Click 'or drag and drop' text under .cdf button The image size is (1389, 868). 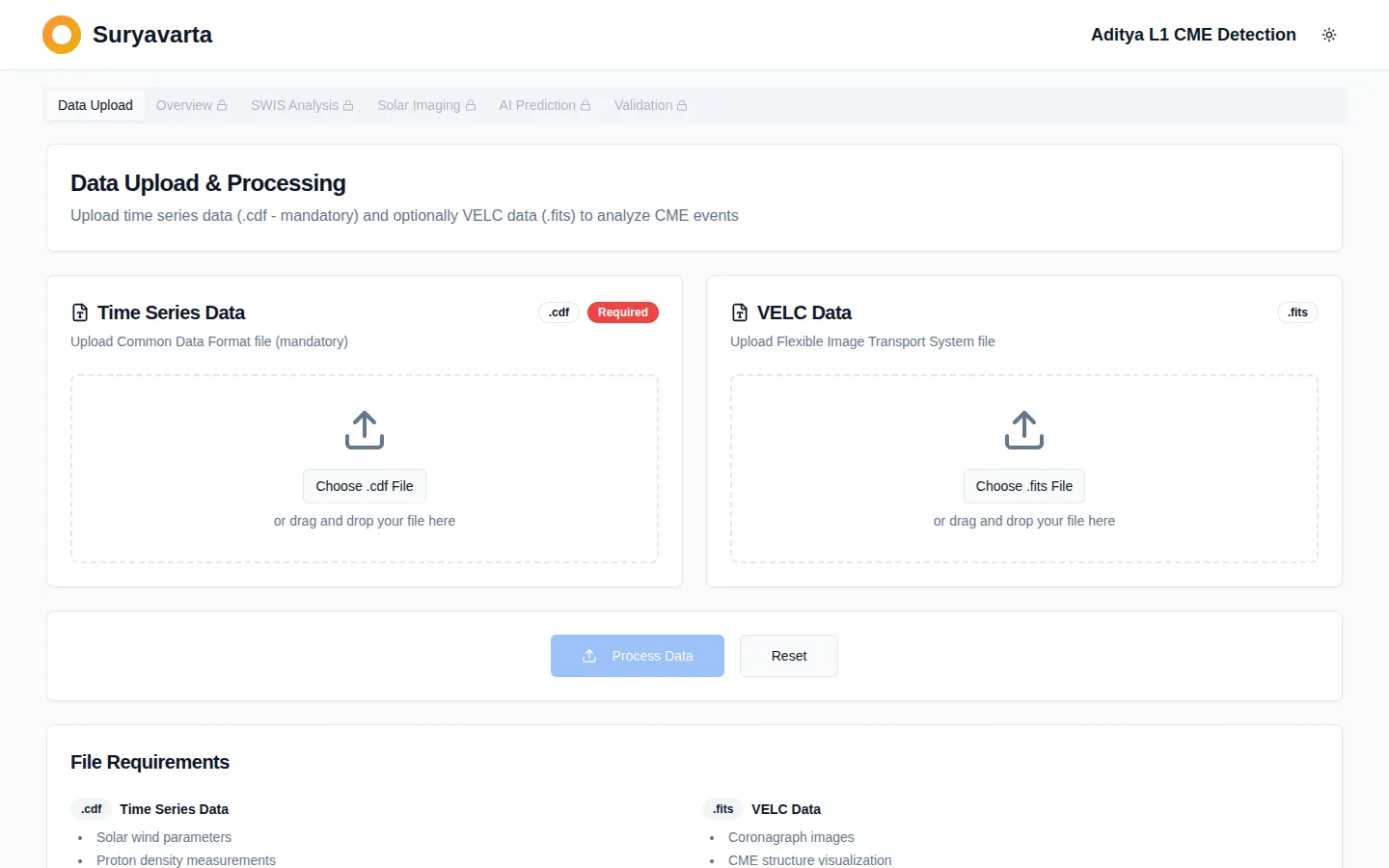click(365, 521)
